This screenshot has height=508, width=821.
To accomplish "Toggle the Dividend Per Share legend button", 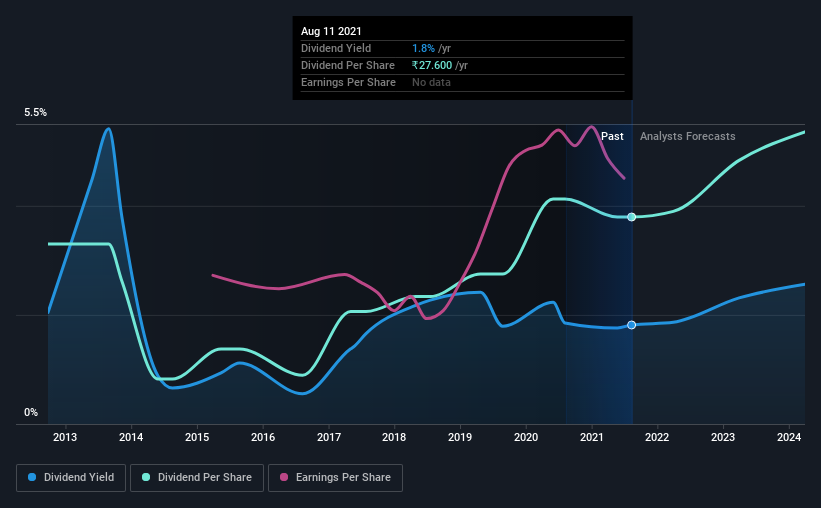I will (197, 478).
